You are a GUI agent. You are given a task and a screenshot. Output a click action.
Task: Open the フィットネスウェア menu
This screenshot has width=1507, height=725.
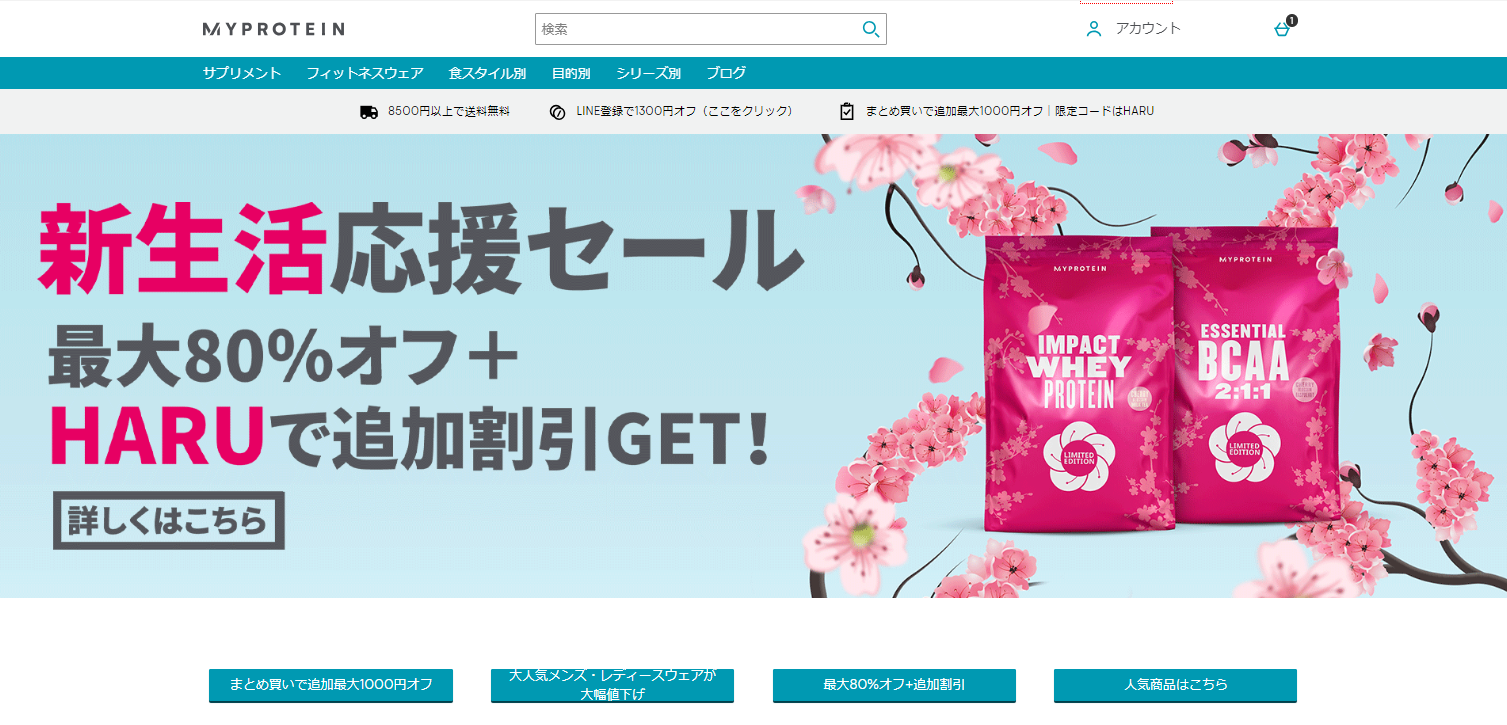(365, 73)
